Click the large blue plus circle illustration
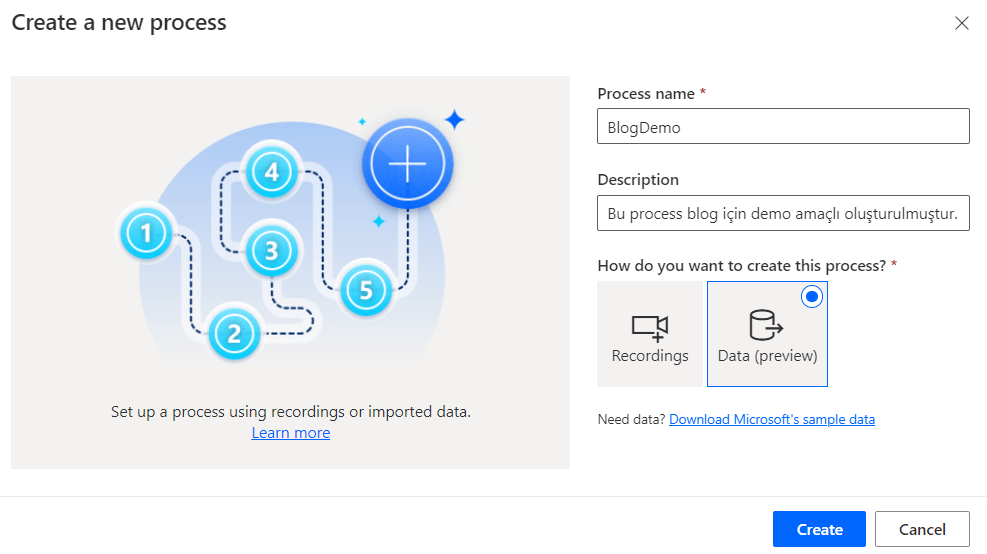Image resolution: width=987 pixels, height=554 pixels. click(407, 163)
